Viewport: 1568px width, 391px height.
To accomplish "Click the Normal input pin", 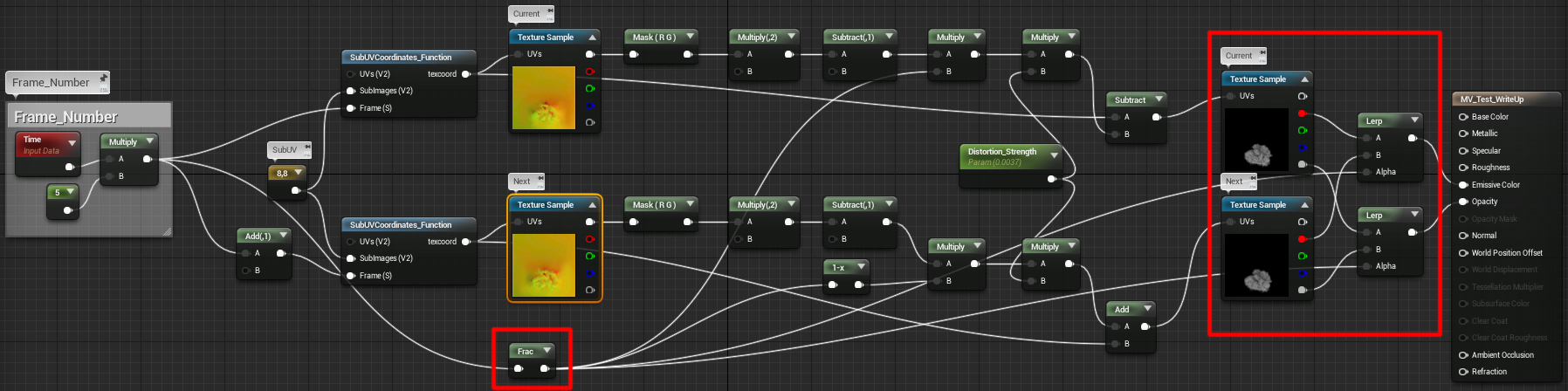I will coord(1463,236).
